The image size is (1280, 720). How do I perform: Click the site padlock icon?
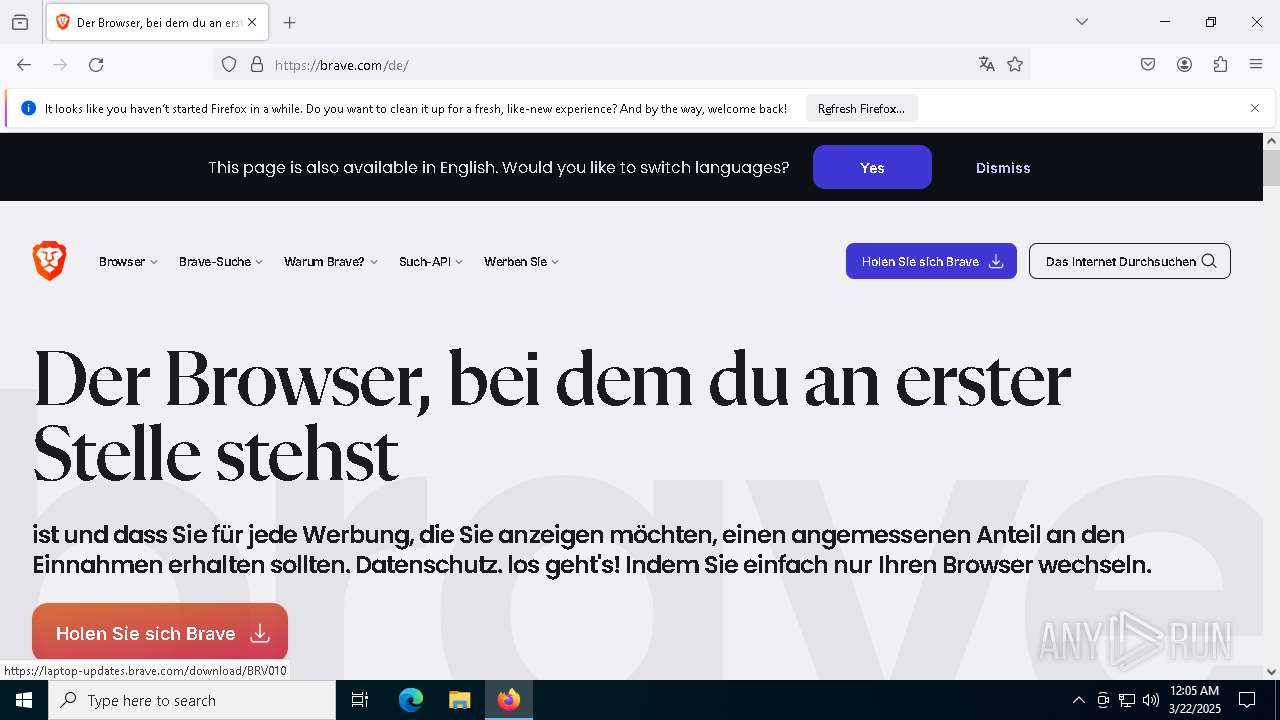coord(257,65)
